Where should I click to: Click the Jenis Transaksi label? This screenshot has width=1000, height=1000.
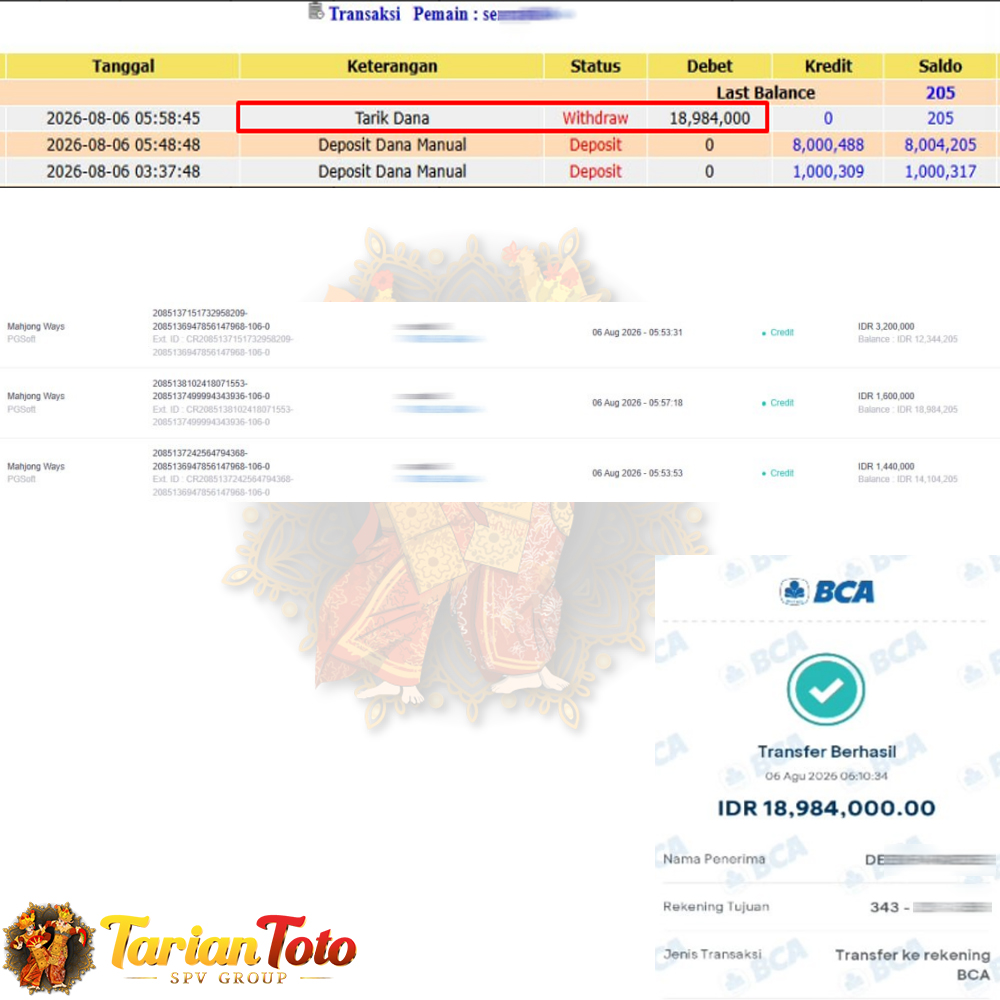(x=712, y=954)
